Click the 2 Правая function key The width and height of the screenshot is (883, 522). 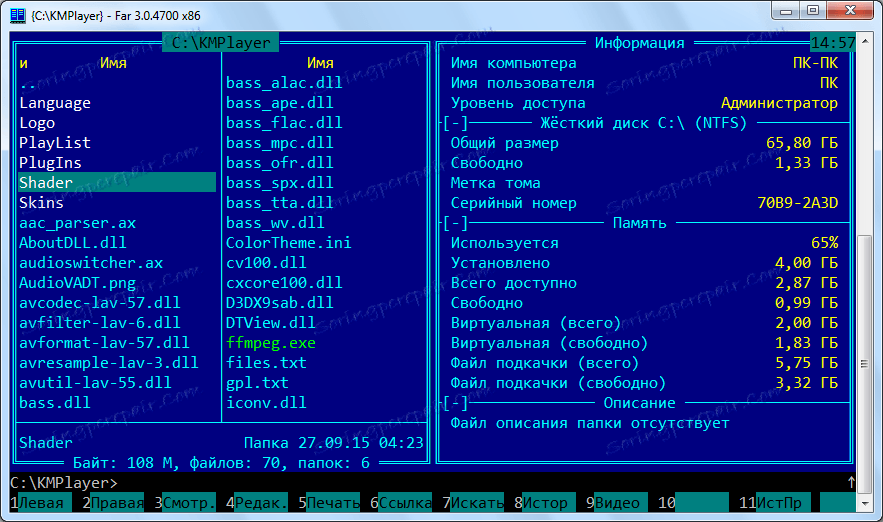click(x=113, y=502)
